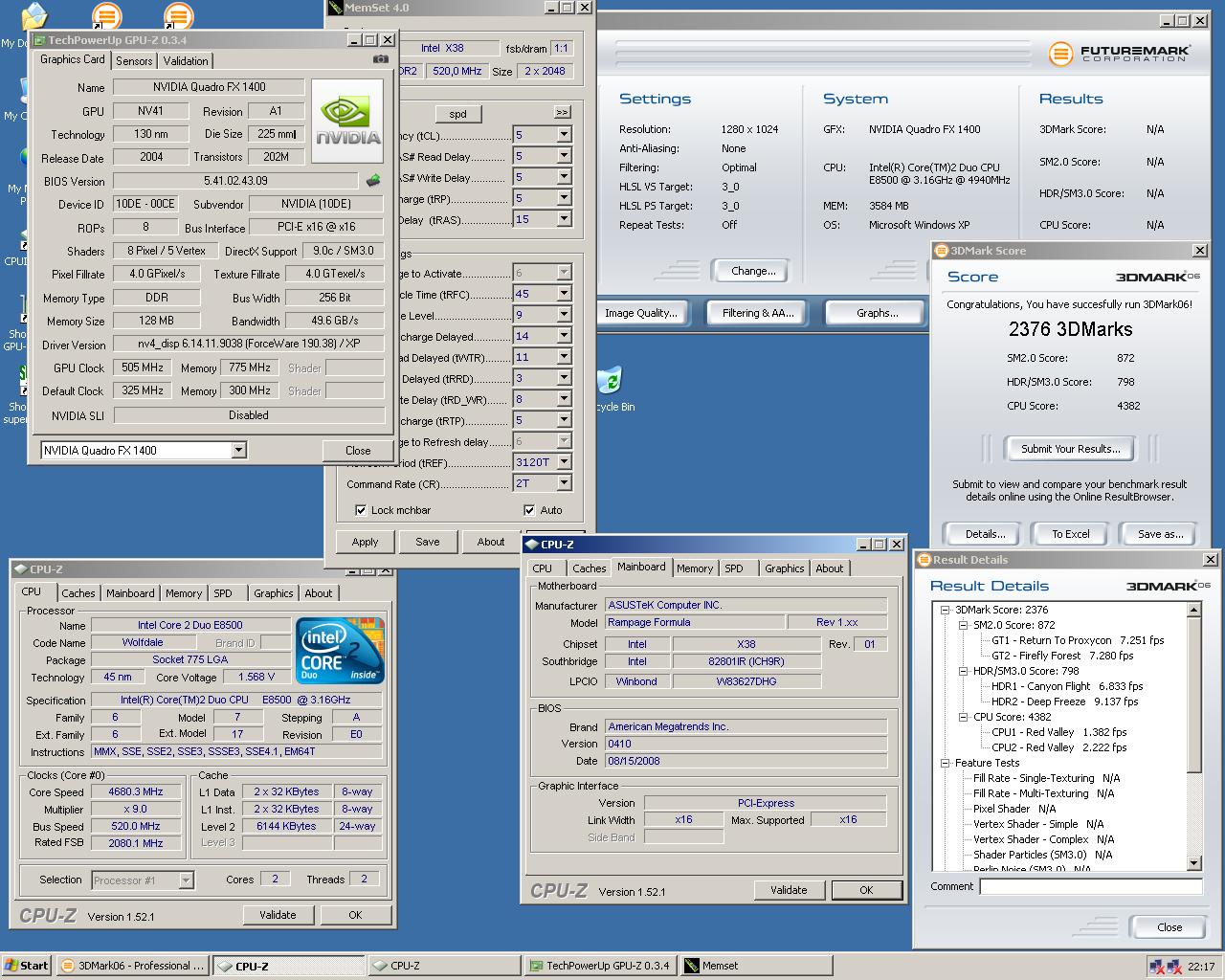Click Apply in MemSet
Viewport: 1225px width, 980px height.
[365, 542]
